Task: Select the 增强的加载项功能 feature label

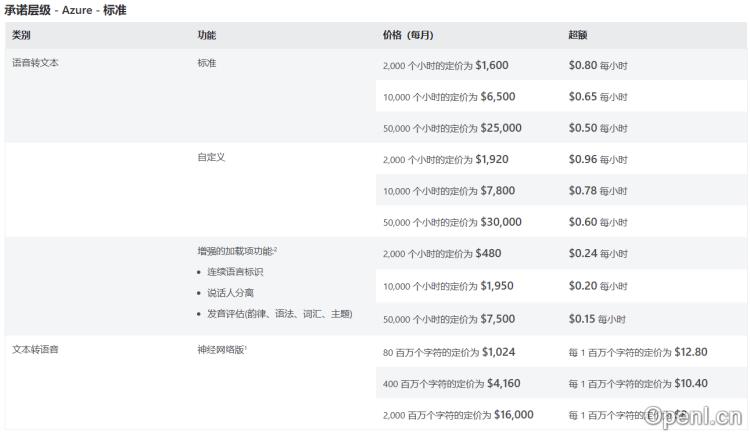Action: [x=237, y=251]
